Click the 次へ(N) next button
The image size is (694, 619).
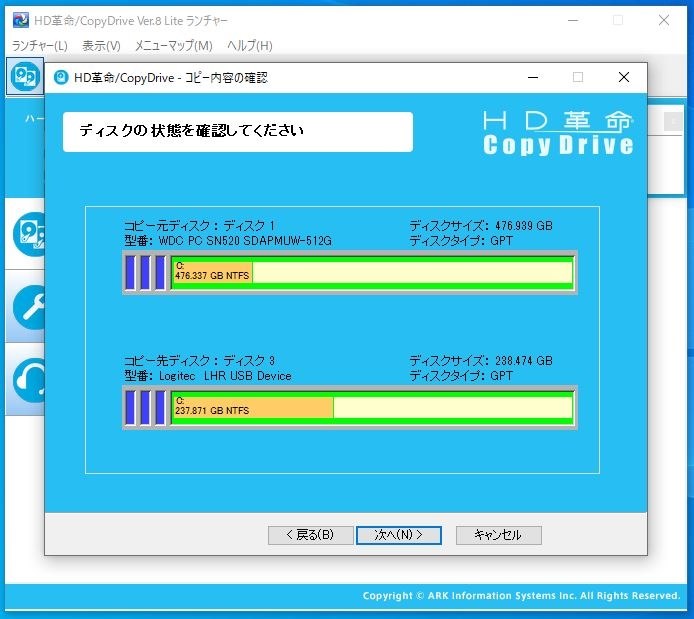coord(399,535)
